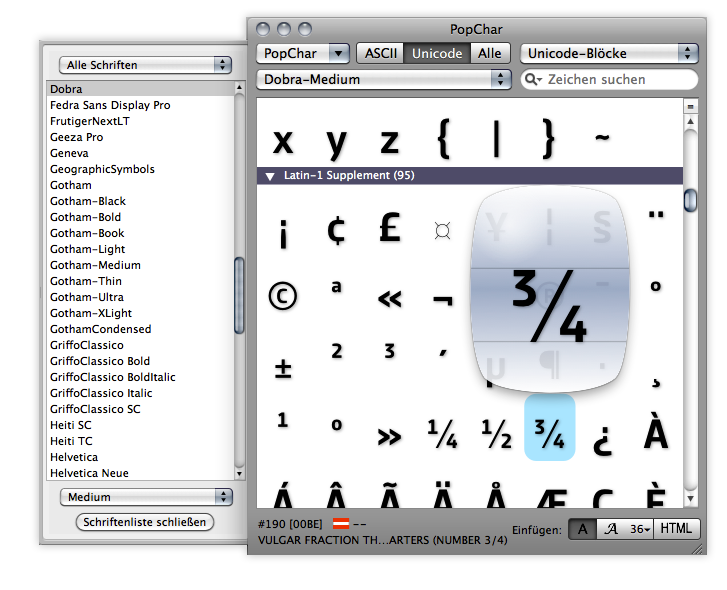The image size is (727, 590).
Task: Select Heiti TC font
Action: 140,441
